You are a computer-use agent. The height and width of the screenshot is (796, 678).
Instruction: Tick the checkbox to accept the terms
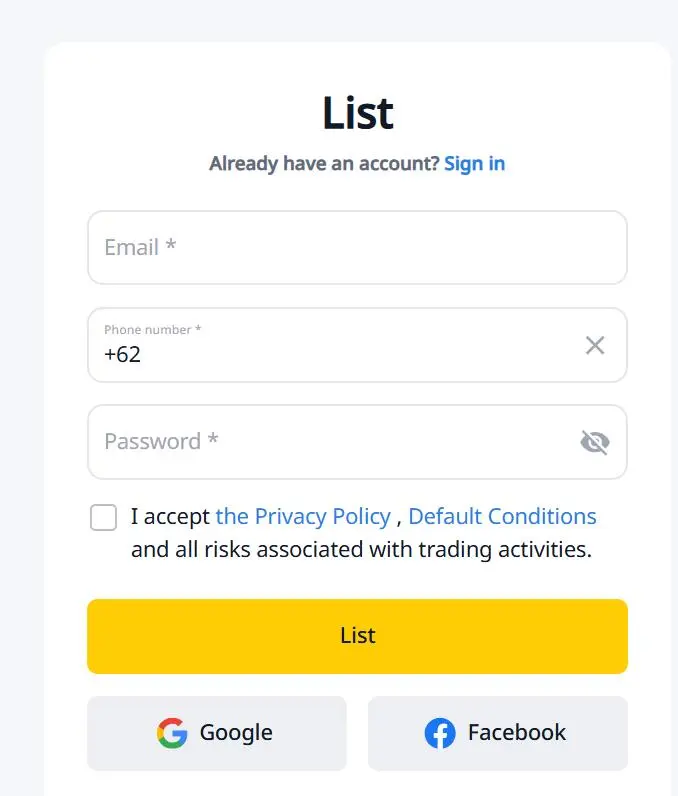point(104,517)
